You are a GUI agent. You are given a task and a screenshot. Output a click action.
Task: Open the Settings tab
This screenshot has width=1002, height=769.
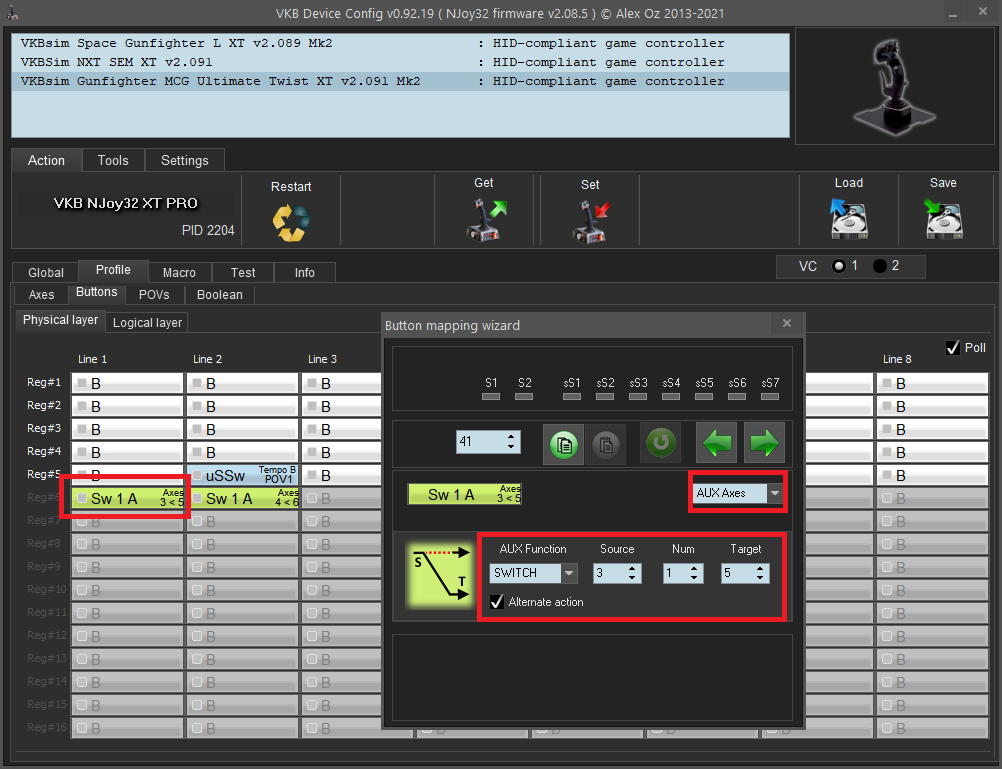pos(185,160)
